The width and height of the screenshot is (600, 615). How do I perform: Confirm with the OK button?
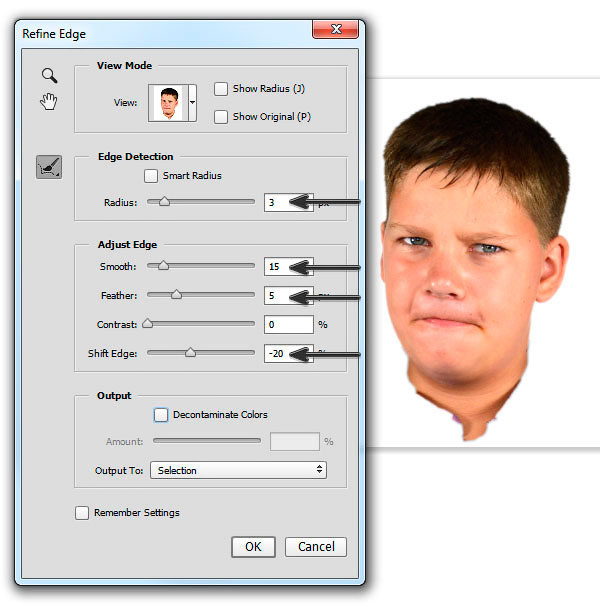click(253, 547)
